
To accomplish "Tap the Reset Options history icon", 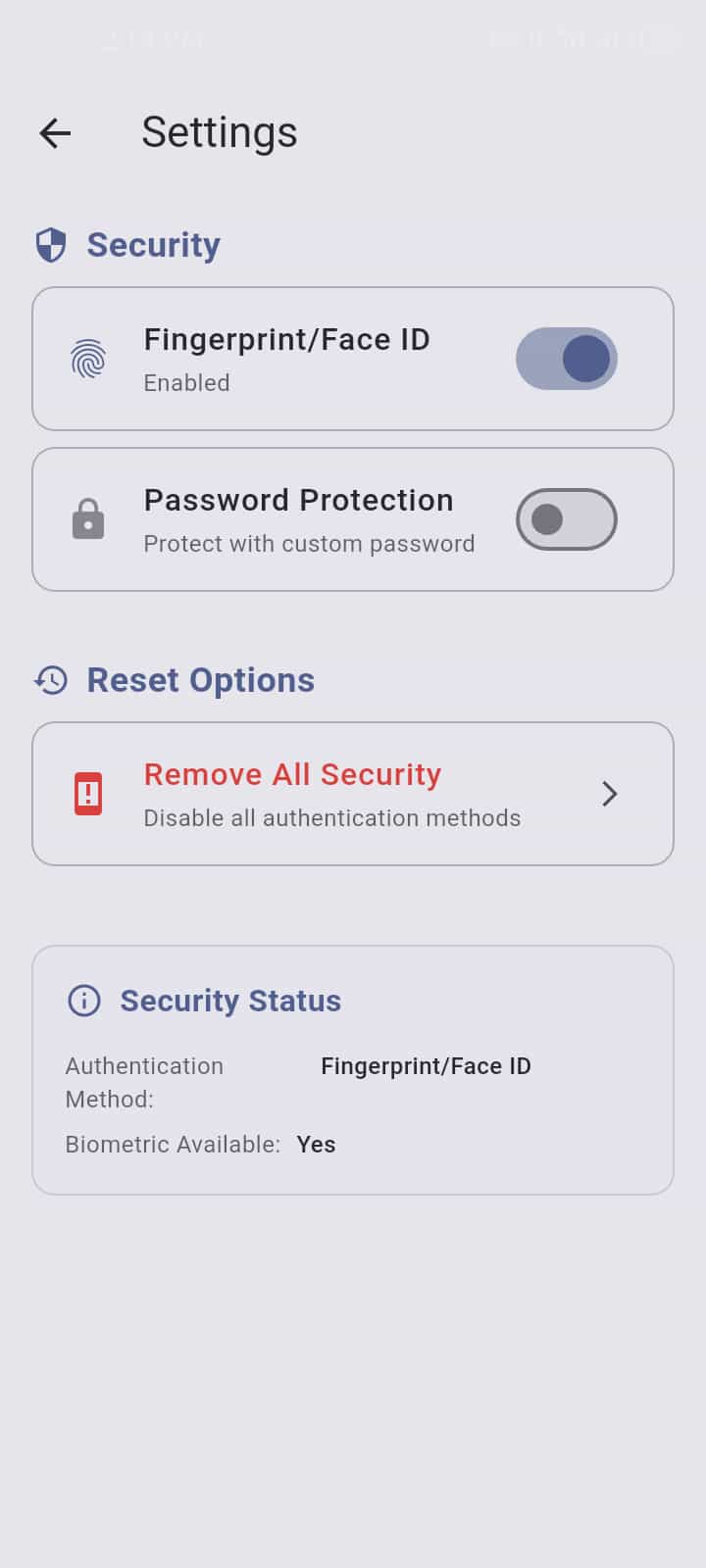I will (x=51, y=680).
